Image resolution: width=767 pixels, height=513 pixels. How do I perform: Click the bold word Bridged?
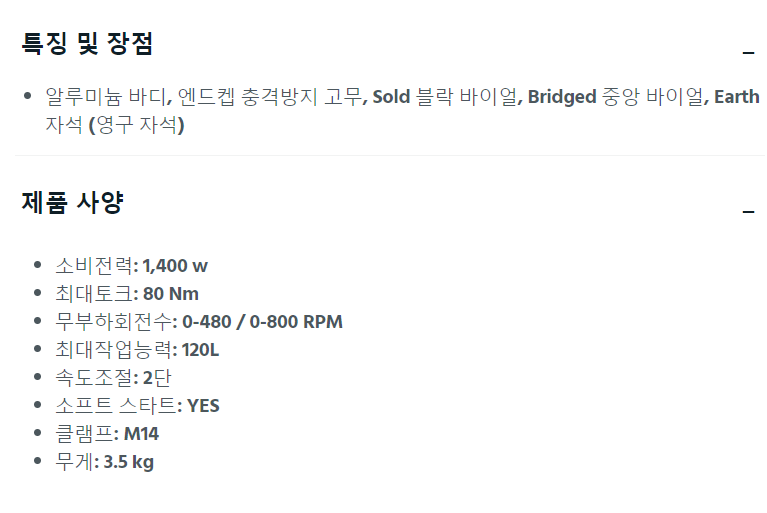pos(562,97)
